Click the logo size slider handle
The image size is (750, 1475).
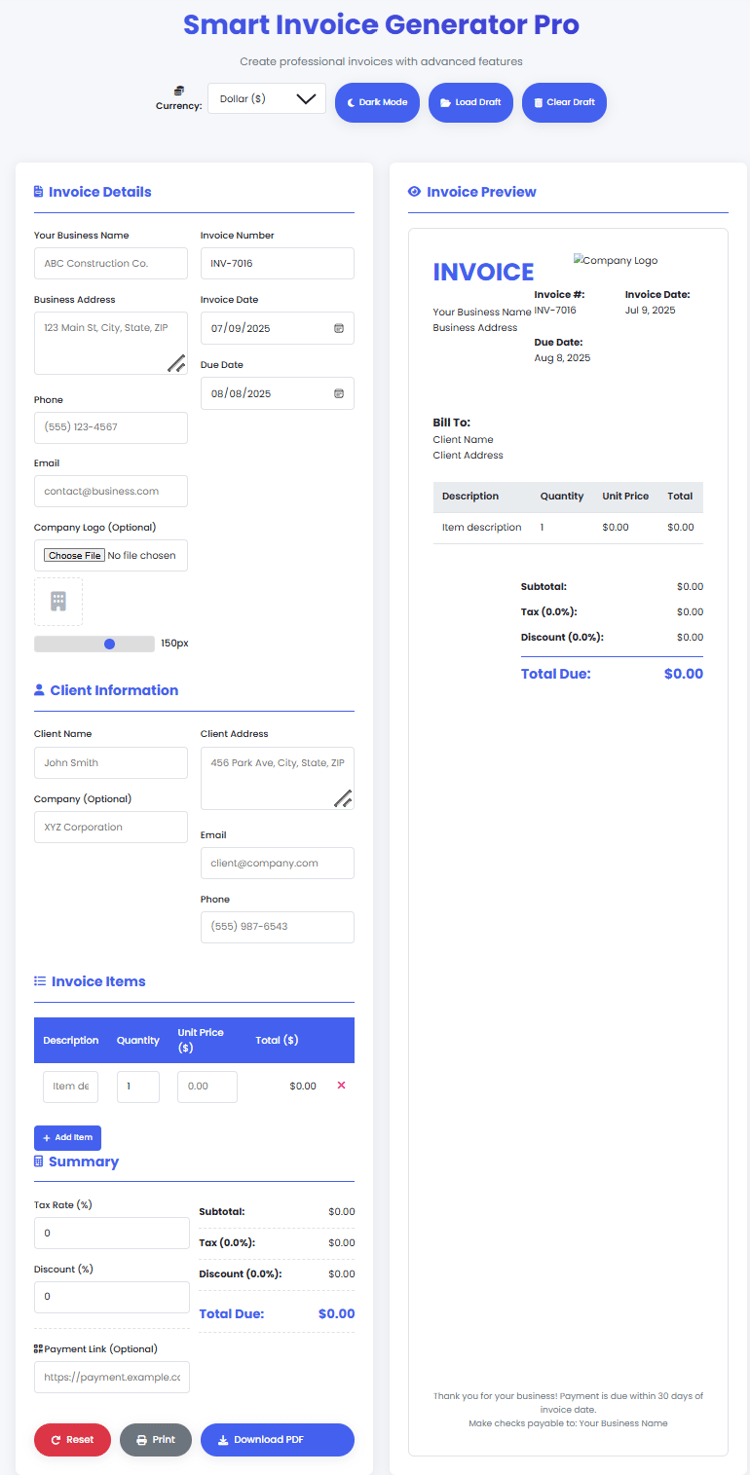click(109, 644)
